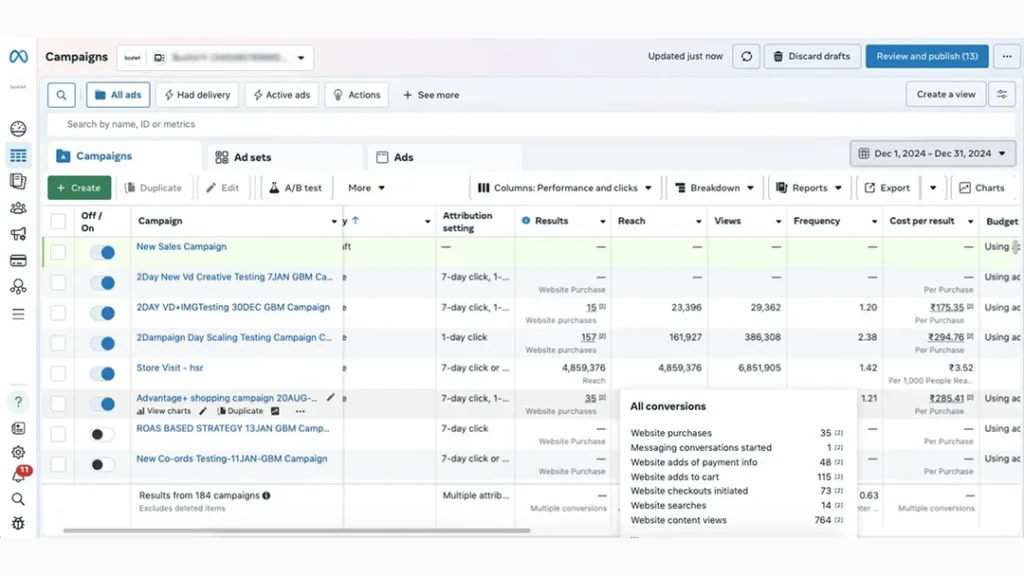The image size is (1024, 576).
Task: Open the column customization sliders icon
Action: 1001,94
